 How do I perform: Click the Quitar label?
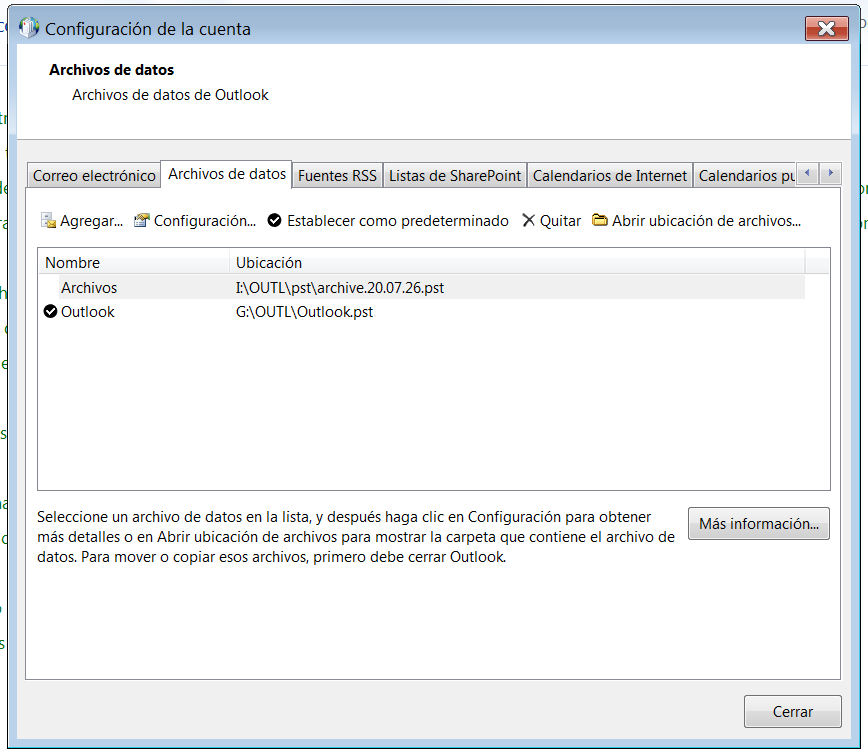pyautogui.click(x=560, y=221)
